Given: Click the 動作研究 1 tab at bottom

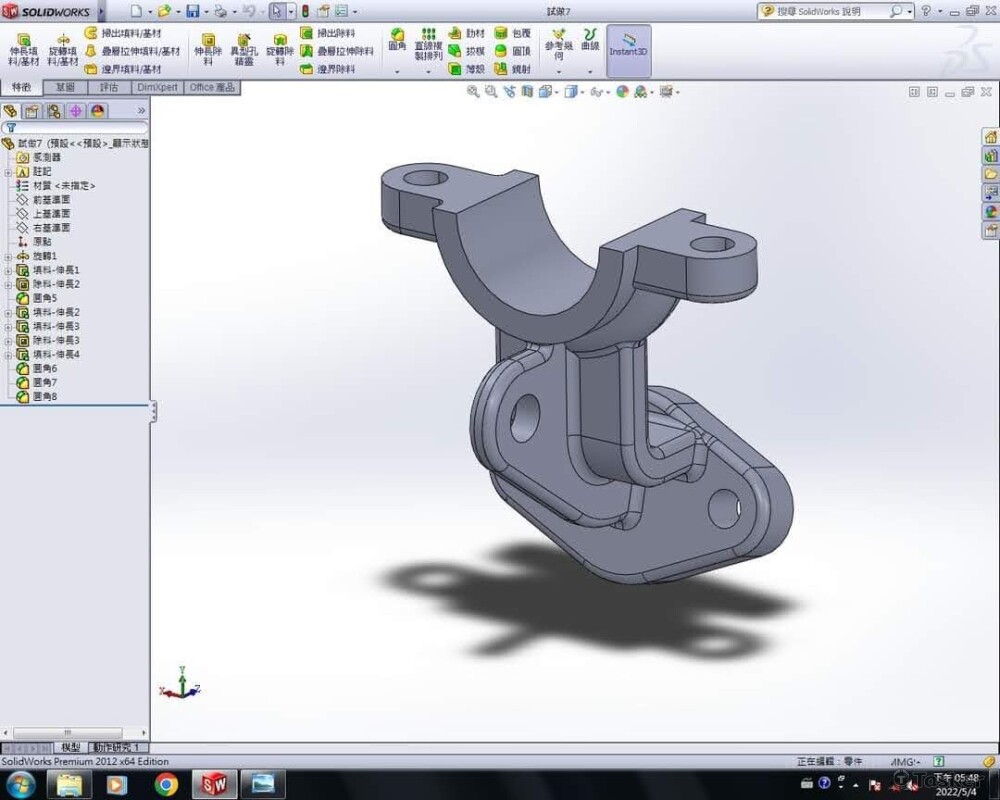Looking at the screenshot, I should [119, 747].
